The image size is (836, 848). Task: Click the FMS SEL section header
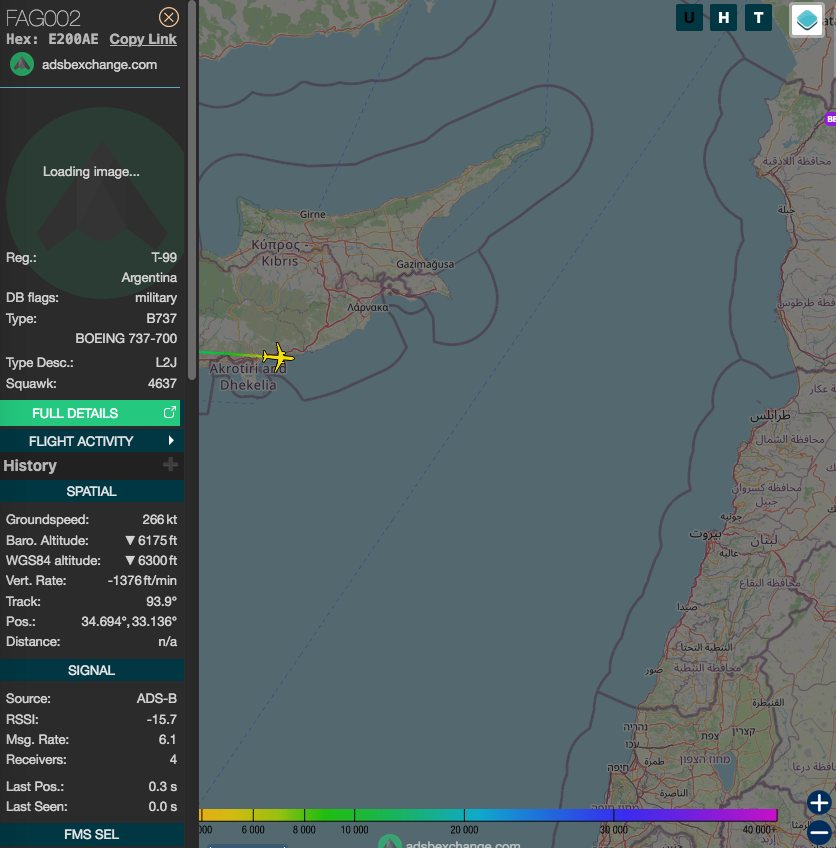(x=91, y=834)
